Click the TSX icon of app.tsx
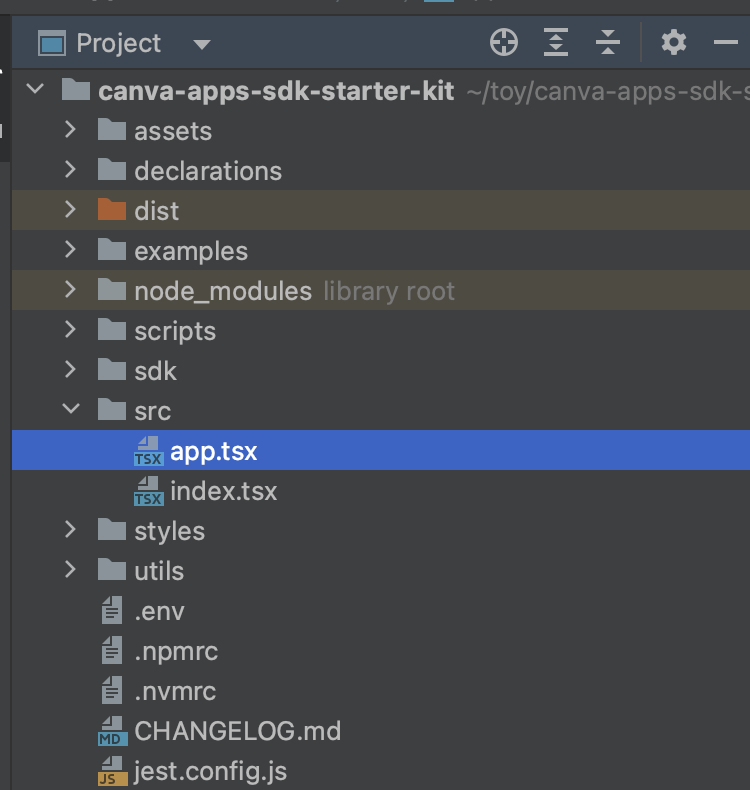The image size is (750, 790). point(149,451)
